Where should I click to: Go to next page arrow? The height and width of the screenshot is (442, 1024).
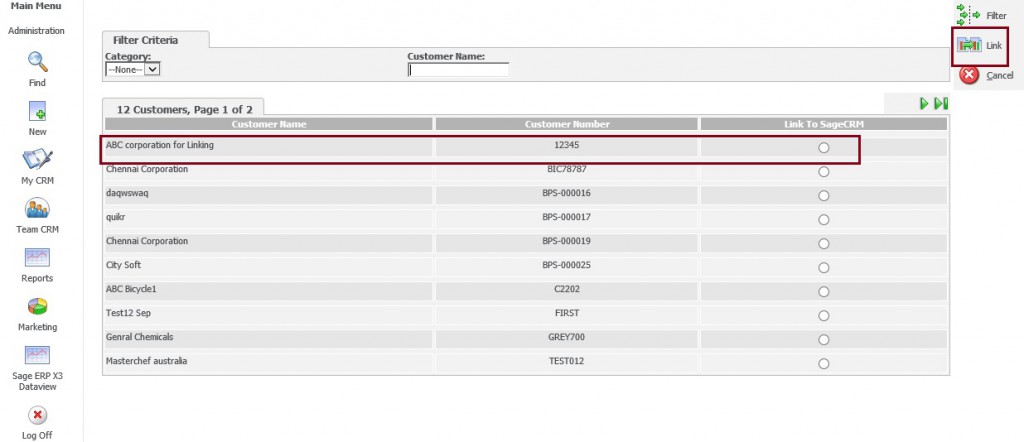click(x=924, y=103)
